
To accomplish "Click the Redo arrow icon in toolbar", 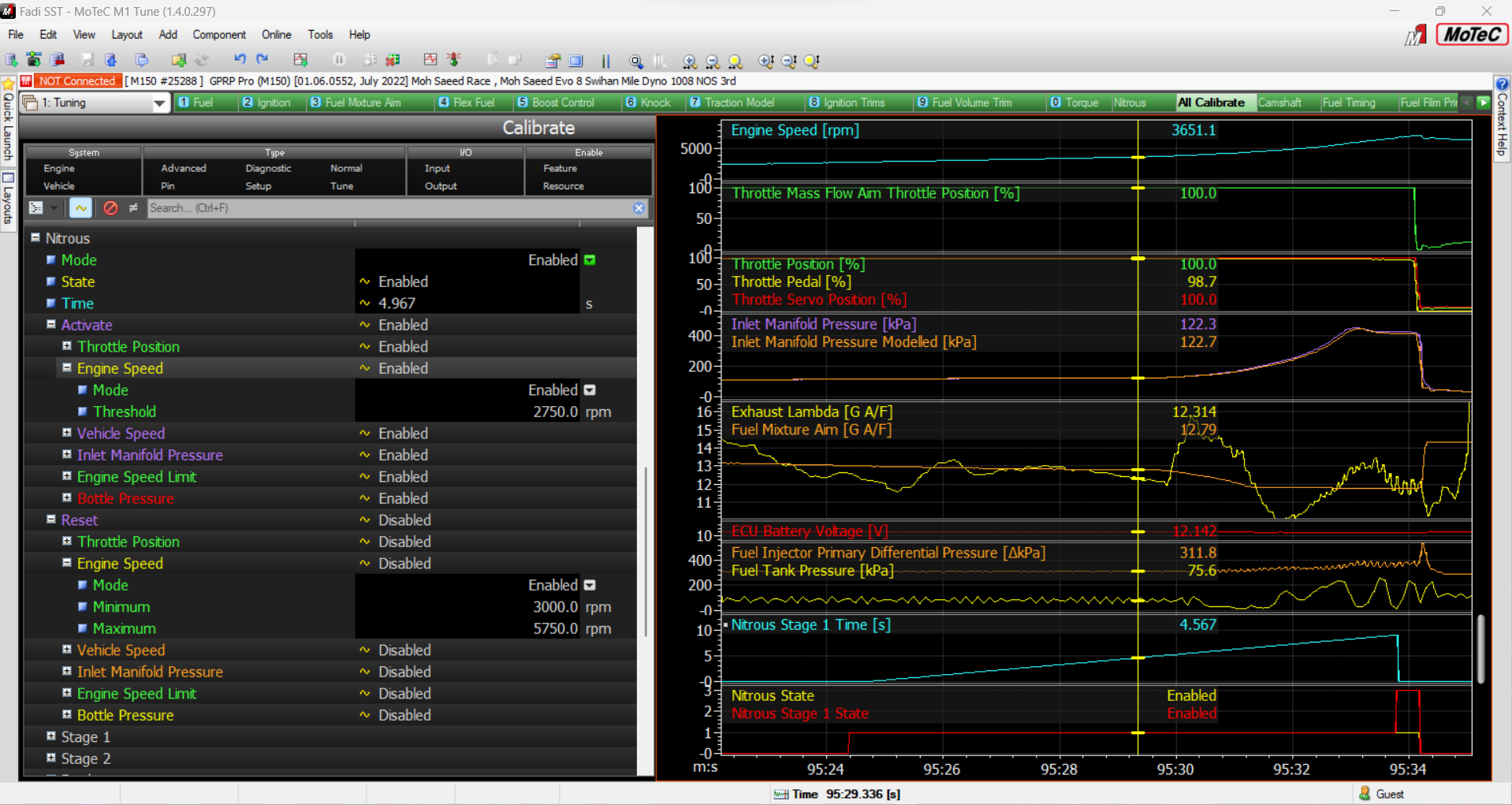I will tap(263, 60).
